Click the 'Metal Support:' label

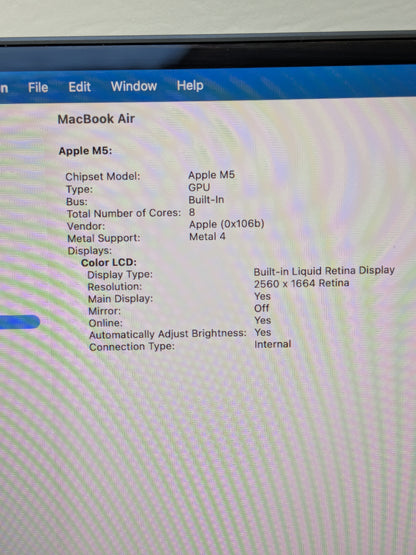[104, 238]
